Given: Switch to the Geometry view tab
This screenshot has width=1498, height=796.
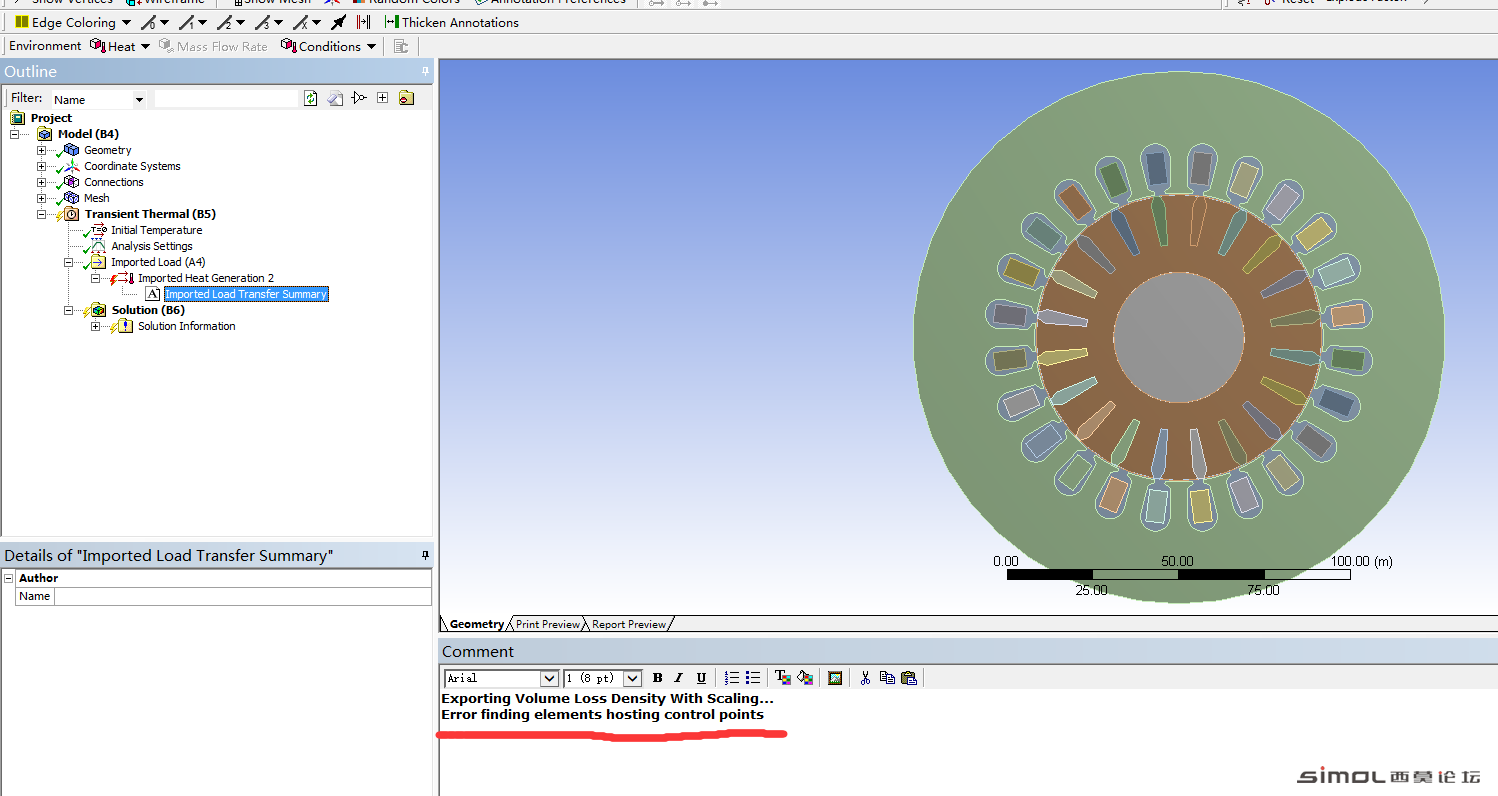Looking at the screenshot, I should click(476, 624).
